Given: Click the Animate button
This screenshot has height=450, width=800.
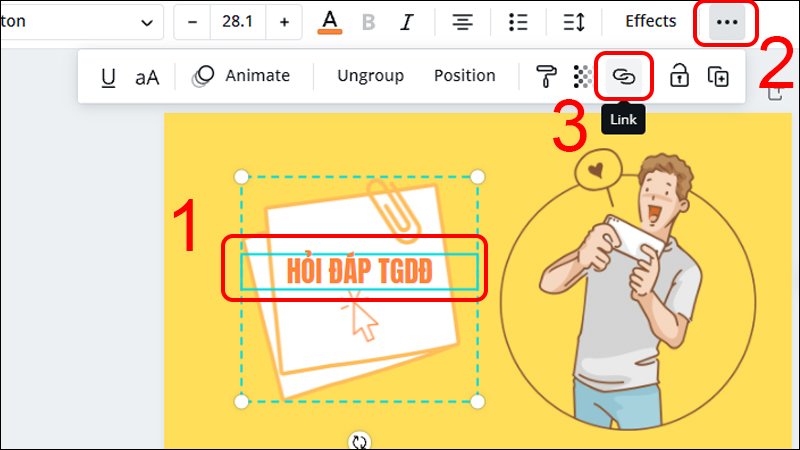Looking at the screenshot, I should click(x=241, y=76).
